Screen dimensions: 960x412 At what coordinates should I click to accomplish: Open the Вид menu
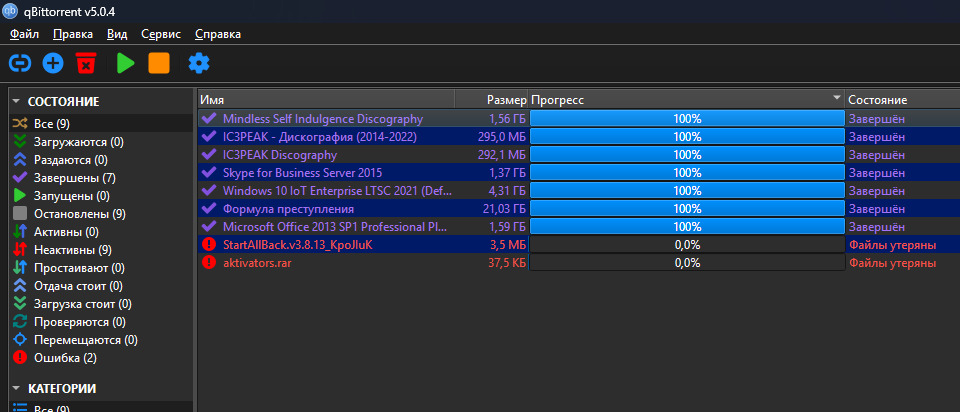[x=117, y=34]
